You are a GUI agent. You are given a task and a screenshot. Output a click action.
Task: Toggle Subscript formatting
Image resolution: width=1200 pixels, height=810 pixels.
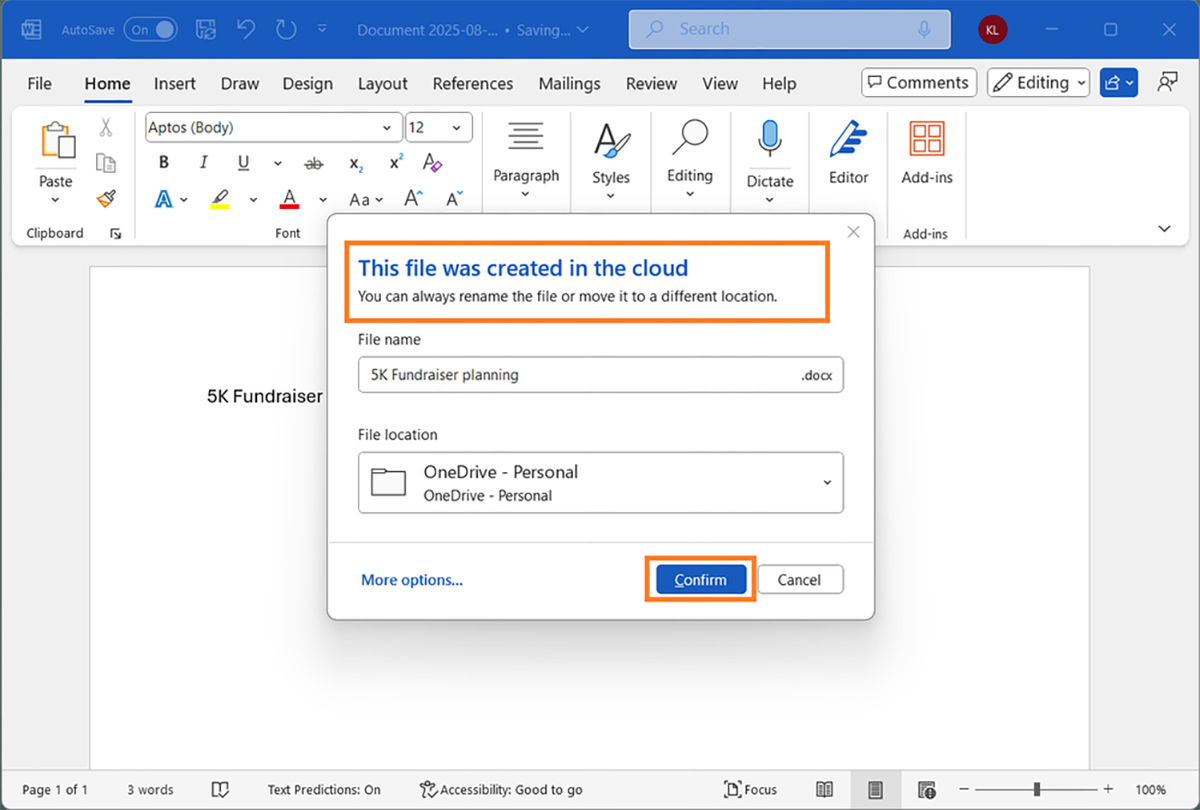pos(356,163)
